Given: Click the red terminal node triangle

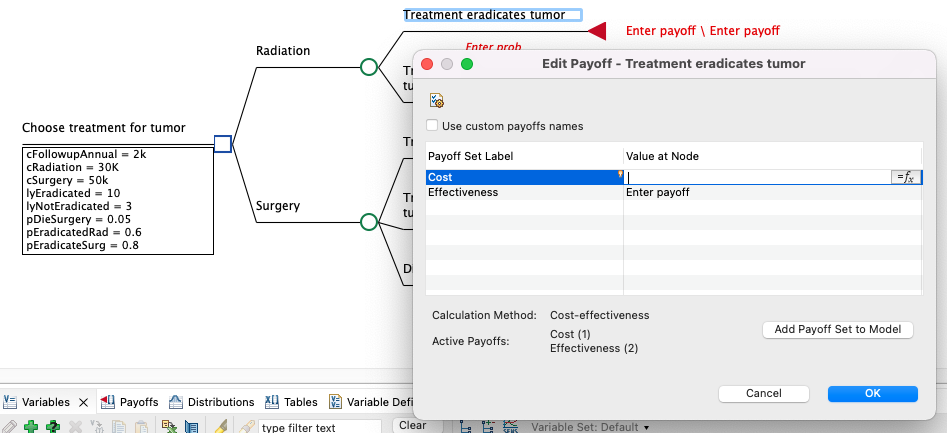Looking at the screenshot, I should click(x=597, y=31).
